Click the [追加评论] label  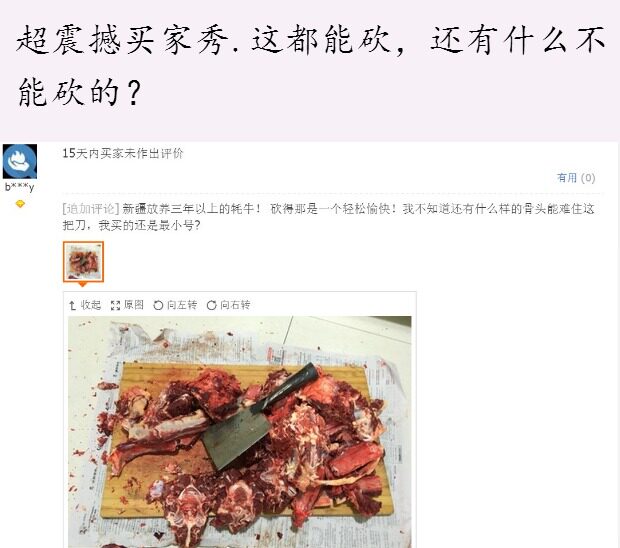tap(91, 208)
